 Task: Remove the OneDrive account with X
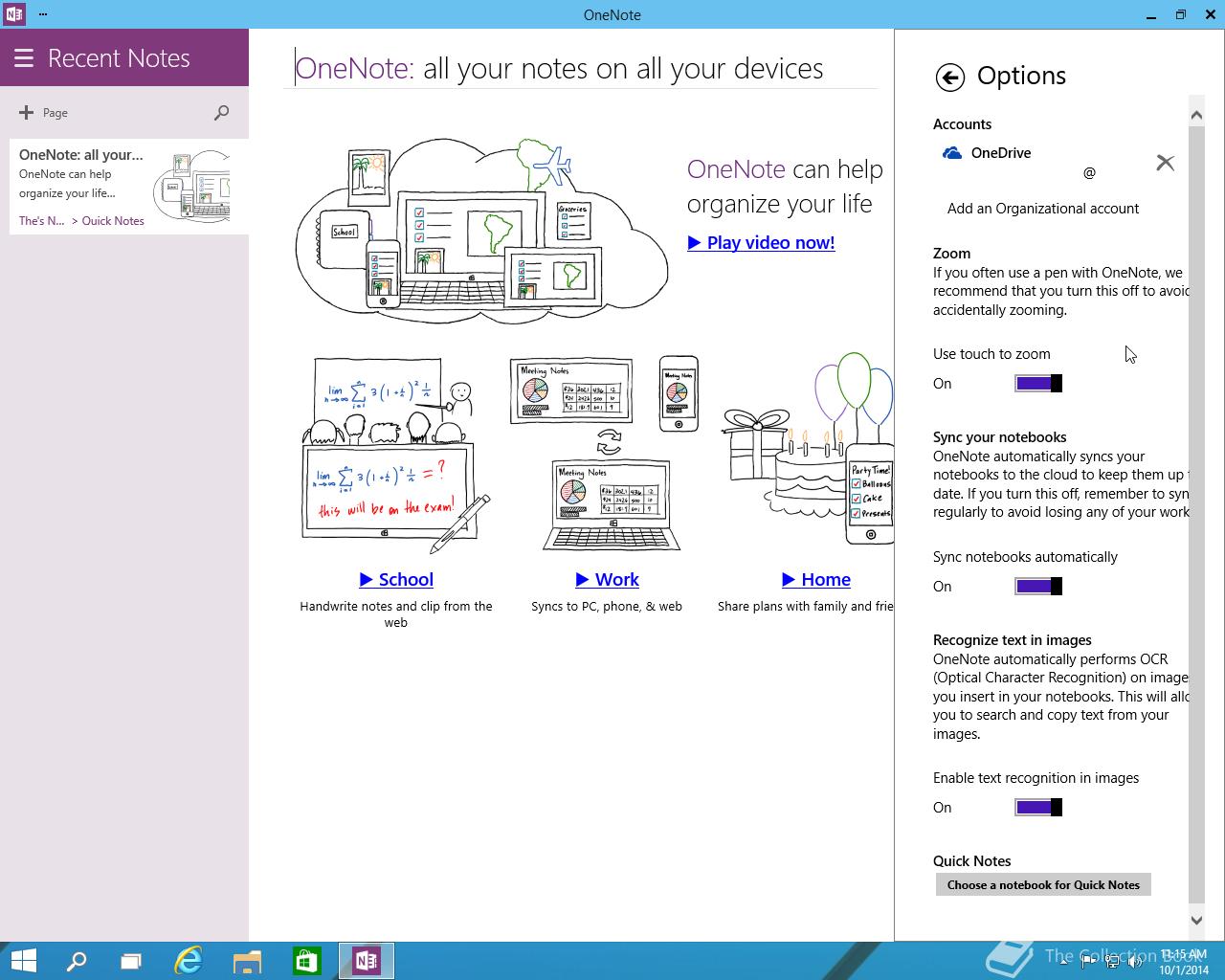pyautogui.click(x=1165, y=163)
